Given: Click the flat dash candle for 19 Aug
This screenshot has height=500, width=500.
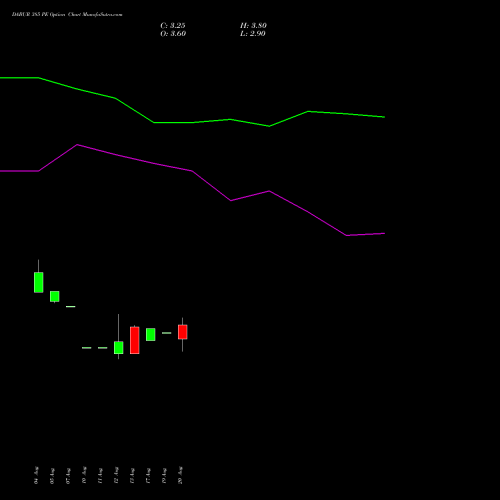Looking at the screenshot, I should point(167,333).
